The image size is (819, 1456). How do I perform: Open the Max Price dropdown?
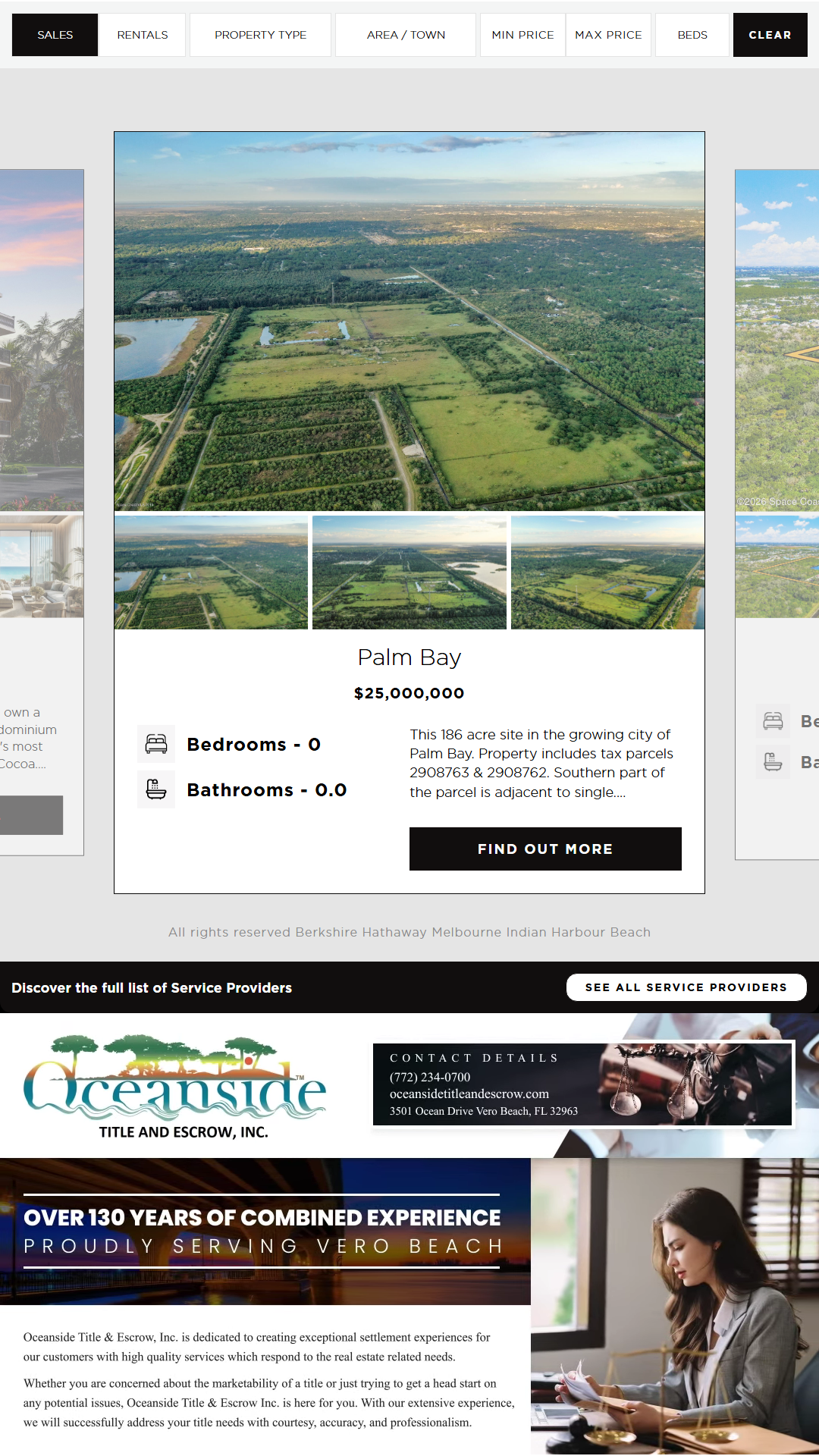[608, 35]
